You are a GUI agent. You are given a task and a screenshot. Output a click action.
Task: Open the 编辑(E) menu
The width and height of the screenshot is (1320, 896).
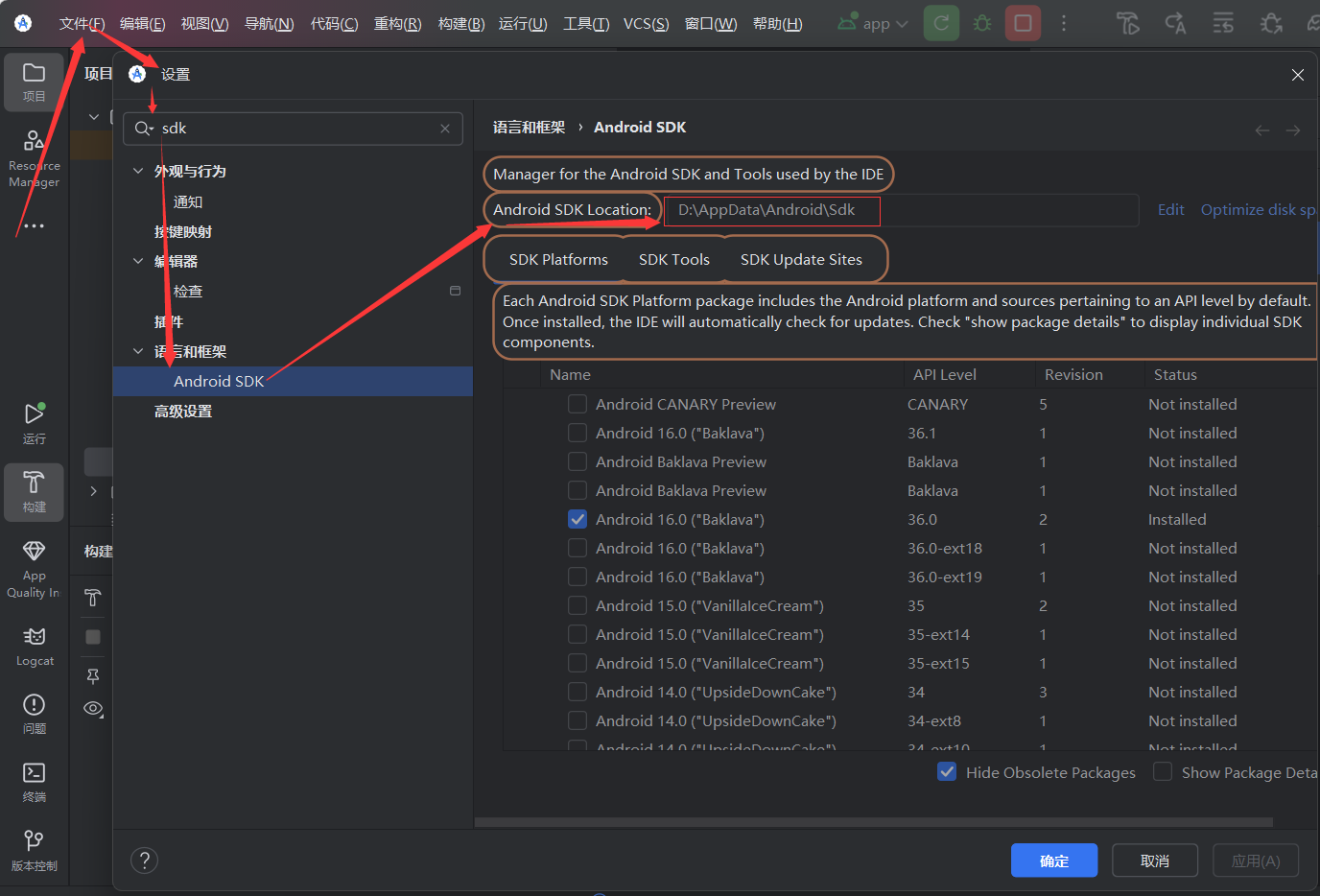(142, 24)
